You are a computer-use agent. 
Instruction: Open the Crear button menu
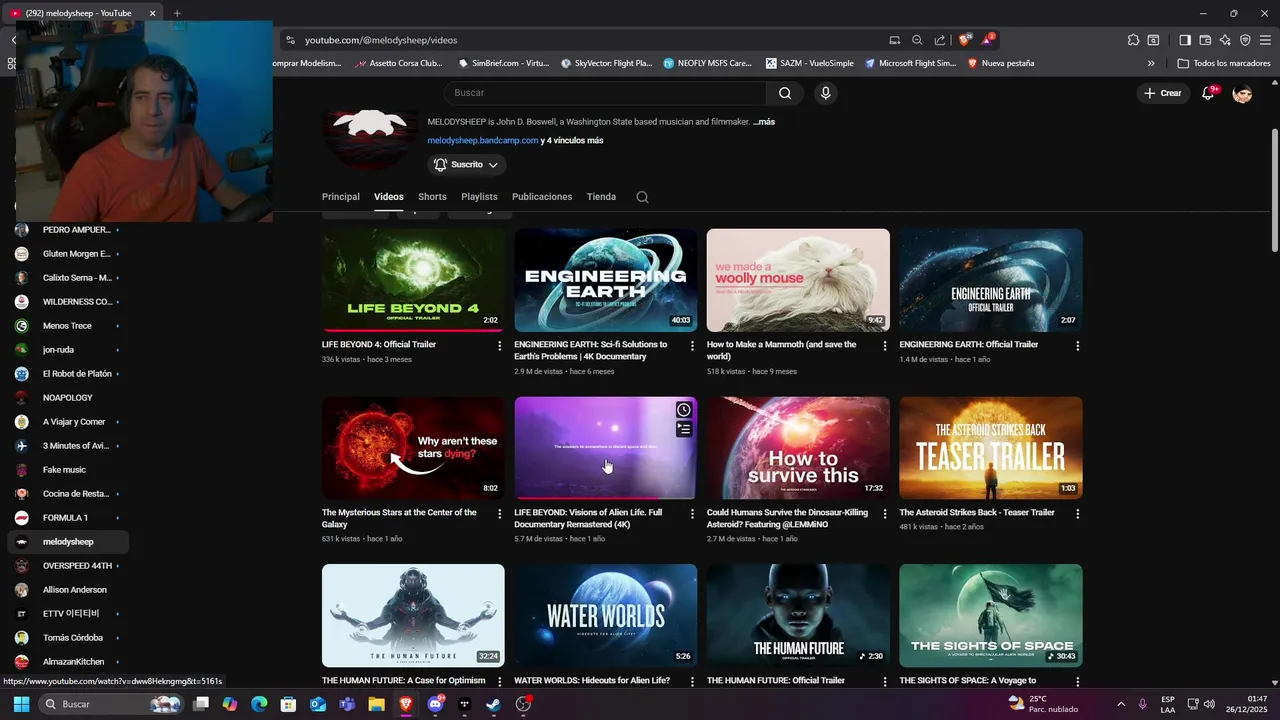1162,93
